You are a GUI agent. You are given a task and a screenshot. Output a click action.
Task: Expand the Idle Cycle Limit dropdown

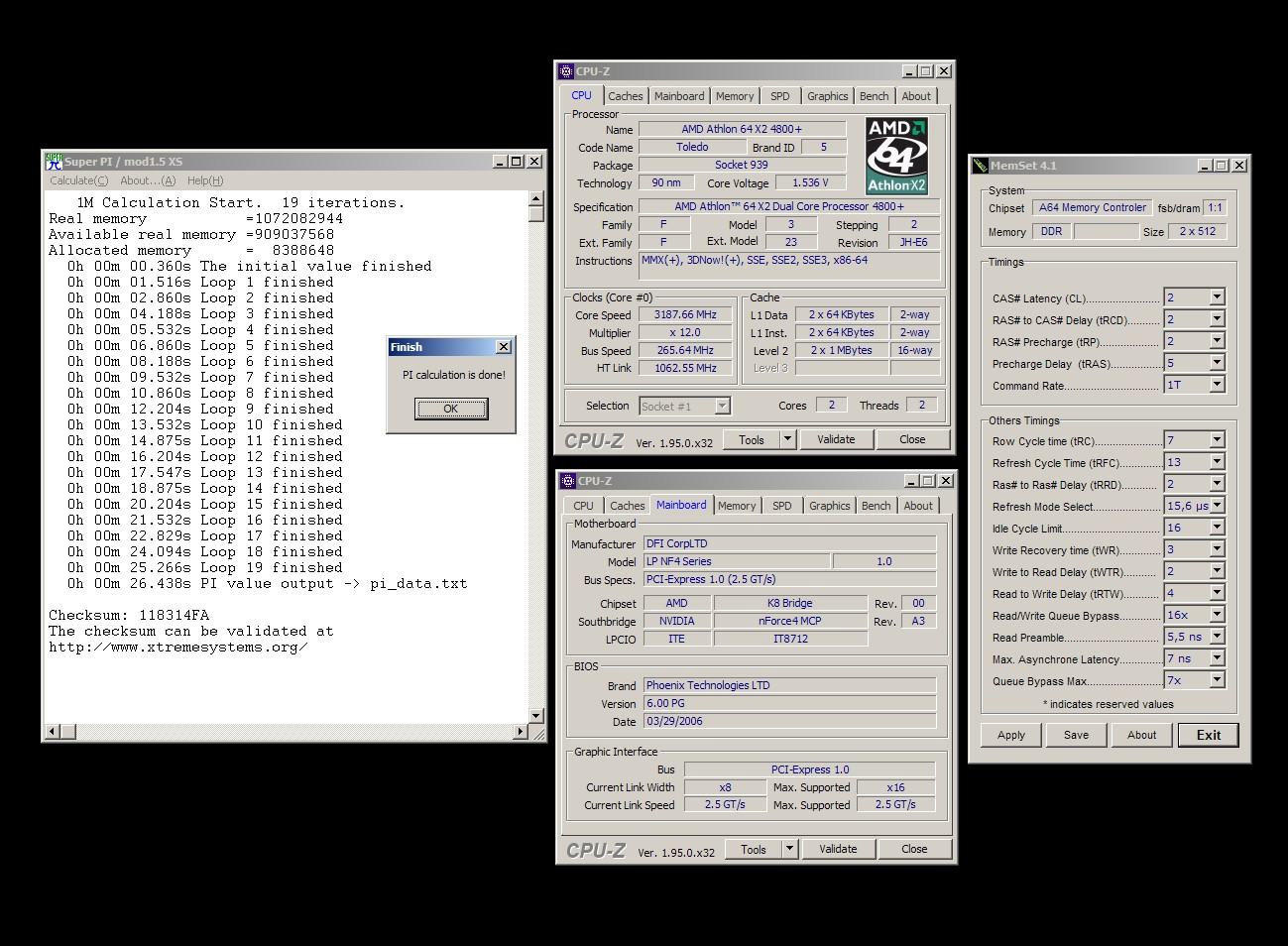coord(1217,527)
